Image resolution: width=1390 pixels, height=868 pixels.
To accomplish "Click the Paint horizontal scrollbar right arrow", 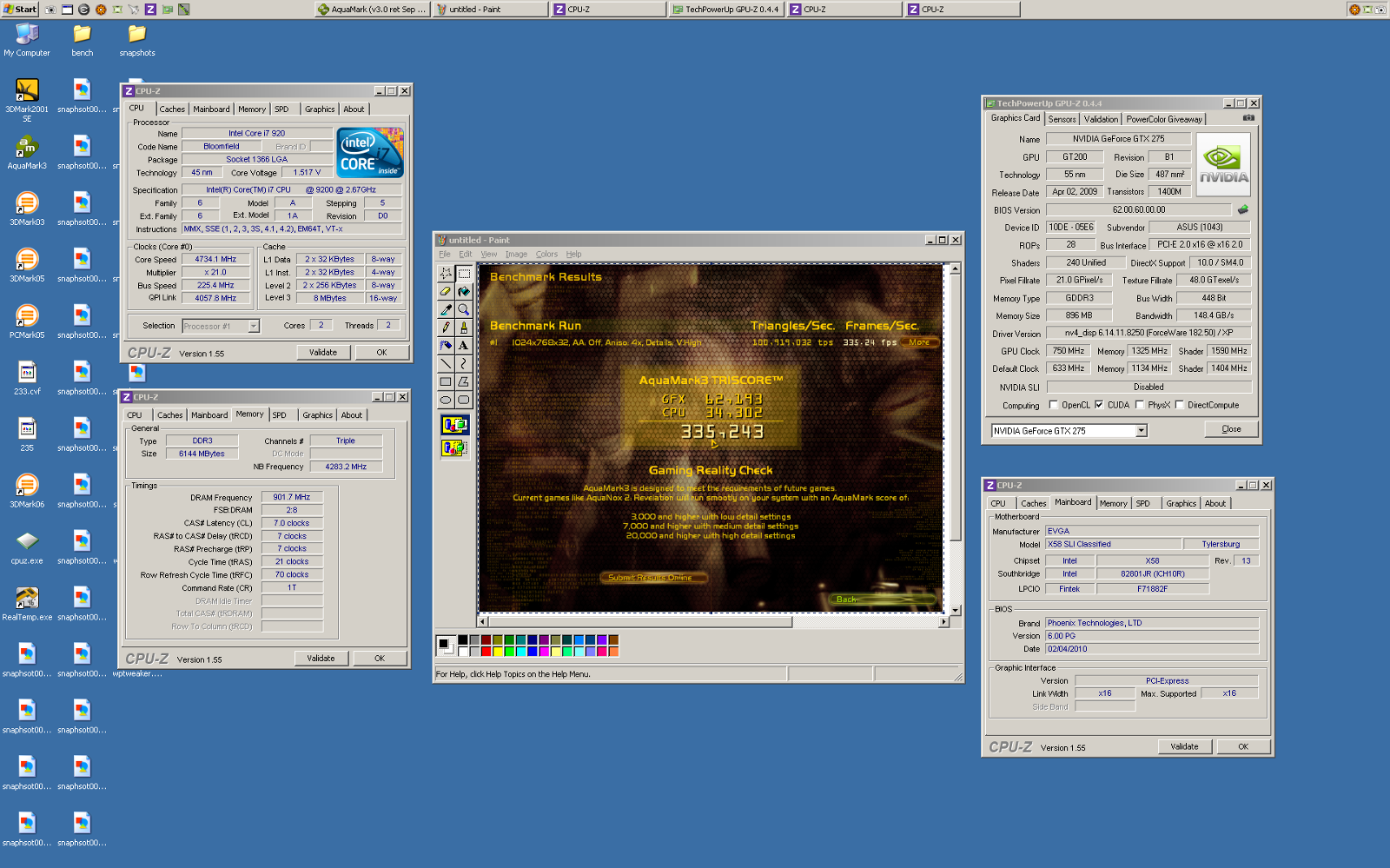I will pyautogui.click(x=943, y=622).
